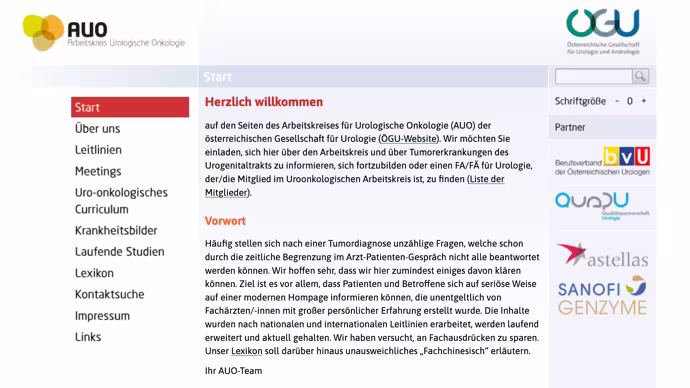The width and height of the screenshot is (690, 388).
Task: Increase font size with the plus sign
Action: pos(644,101)
